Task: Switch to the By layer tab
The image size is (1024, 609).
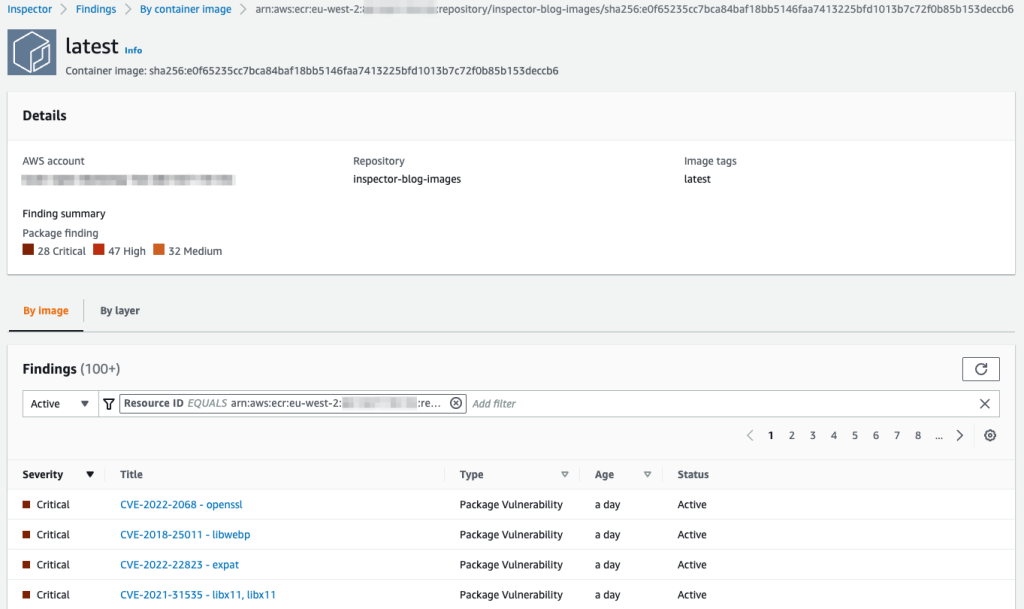Action: (x=119, y=311)
